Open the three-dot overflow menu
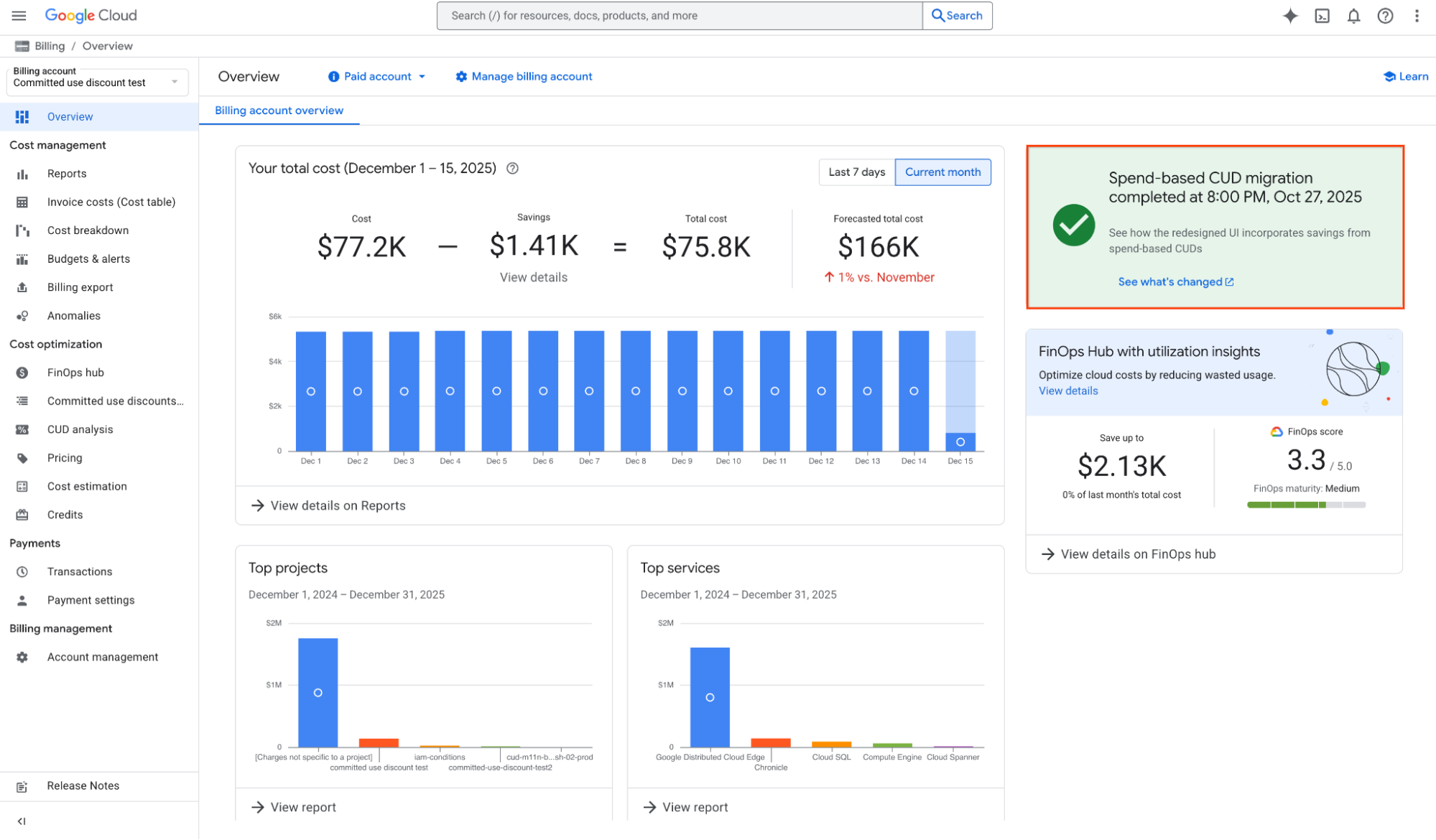 (1415, 15)
